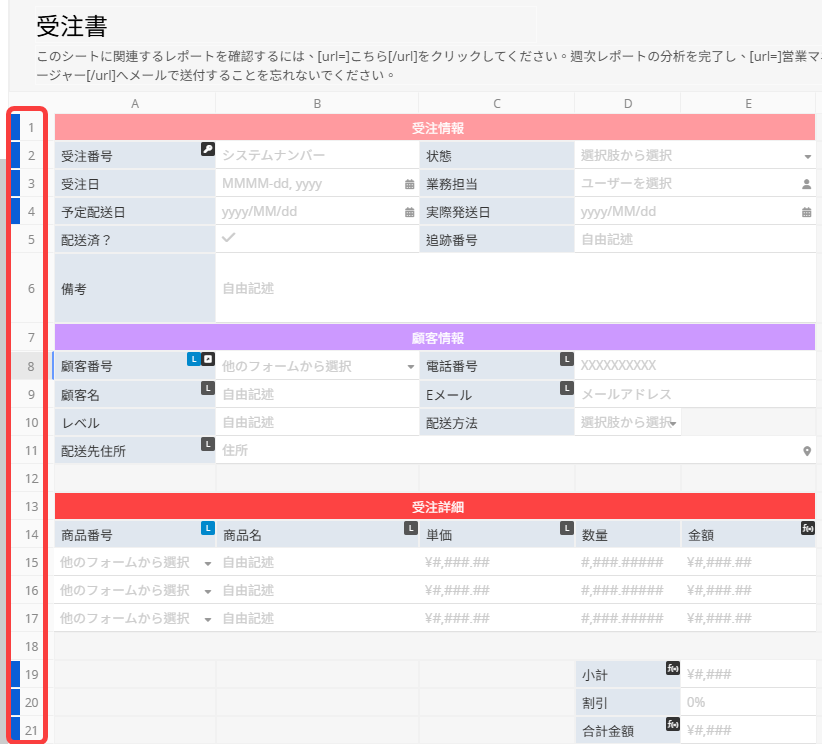Click the location pin in 配送先住所 field

coord(807,451)
